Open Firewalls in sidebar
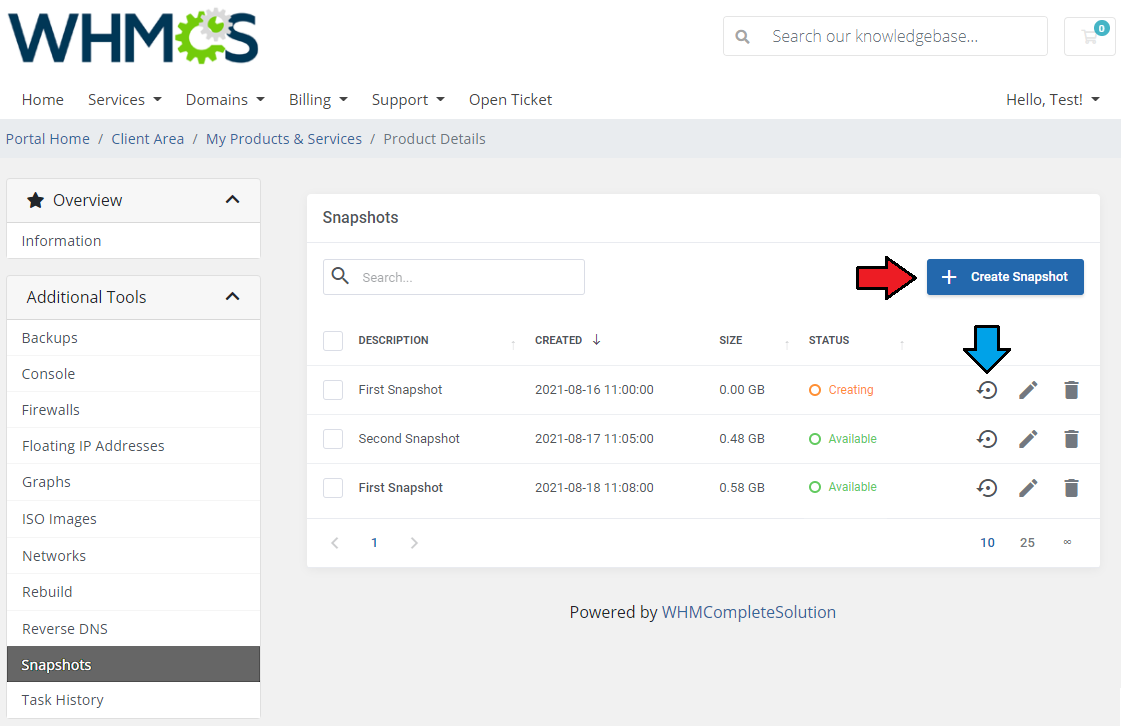 (x=133, y=410)
